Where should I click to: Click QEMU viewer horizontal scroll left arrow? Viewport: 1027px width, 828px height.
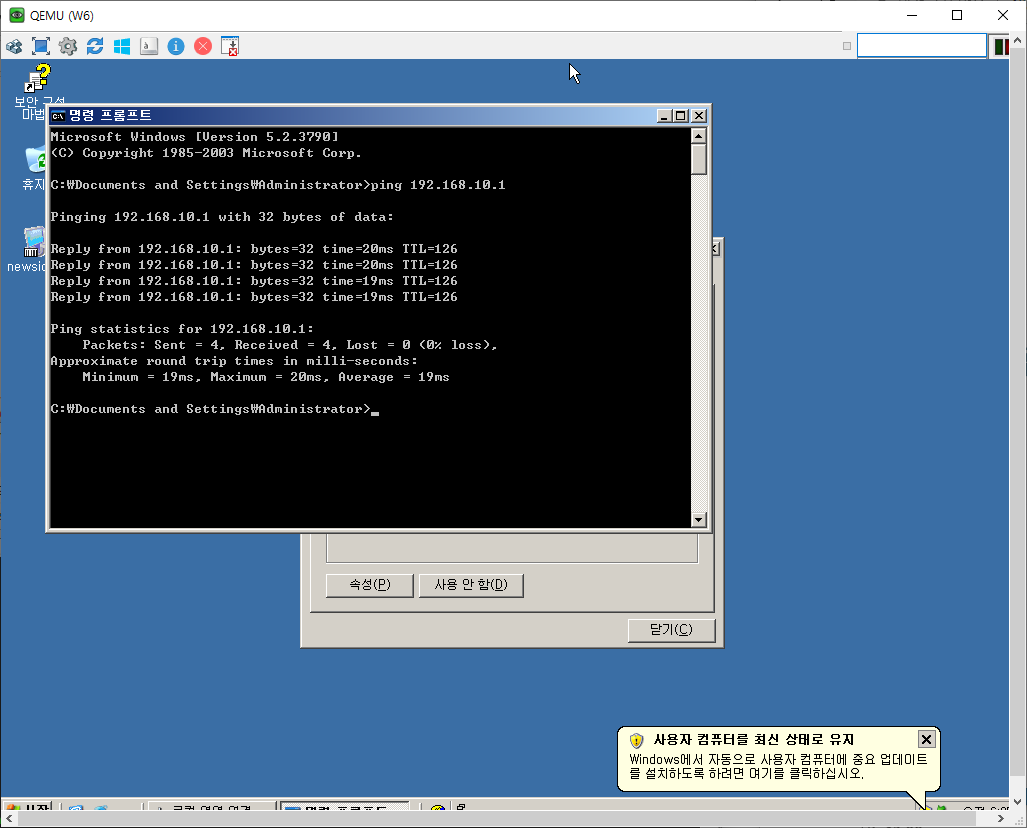9,818
